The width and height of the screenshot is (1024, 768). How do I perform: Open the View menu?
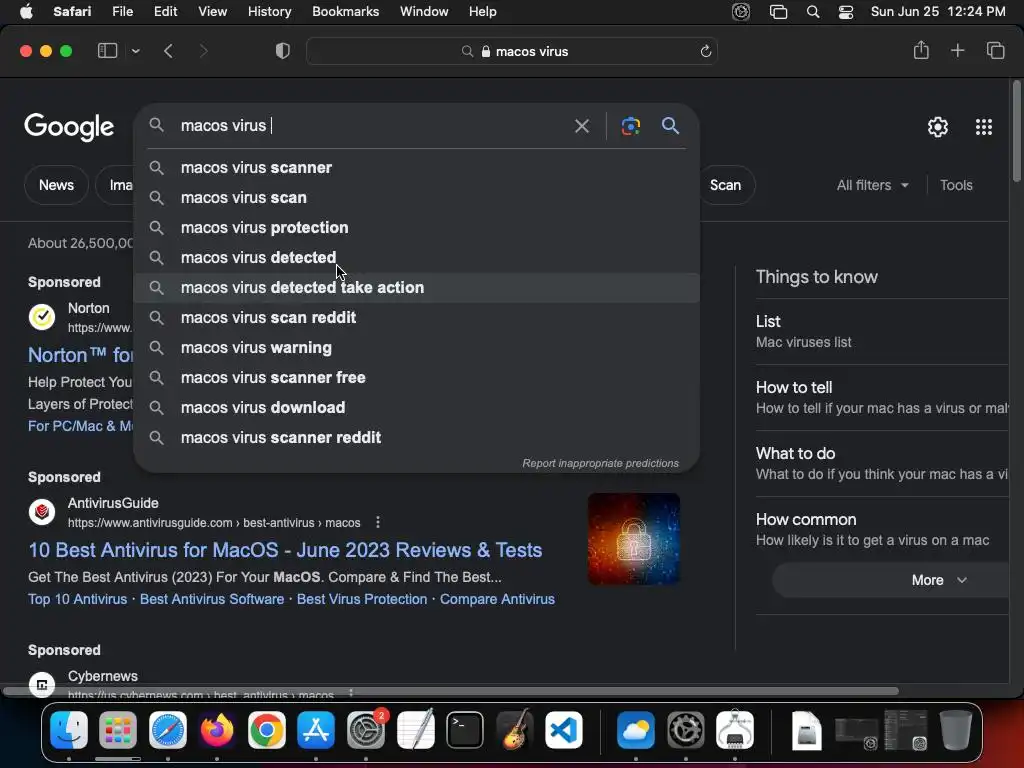(212, 12)
